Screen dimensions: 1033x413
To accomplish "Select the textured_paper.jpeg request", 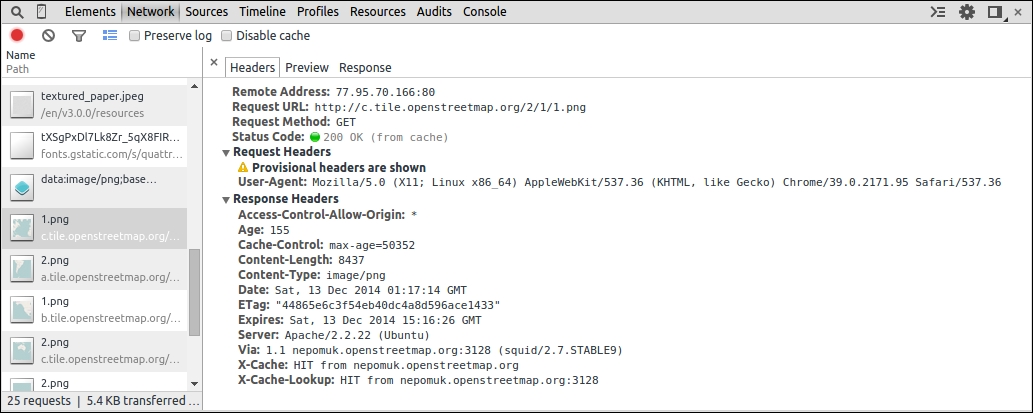I will click(94, 105).
